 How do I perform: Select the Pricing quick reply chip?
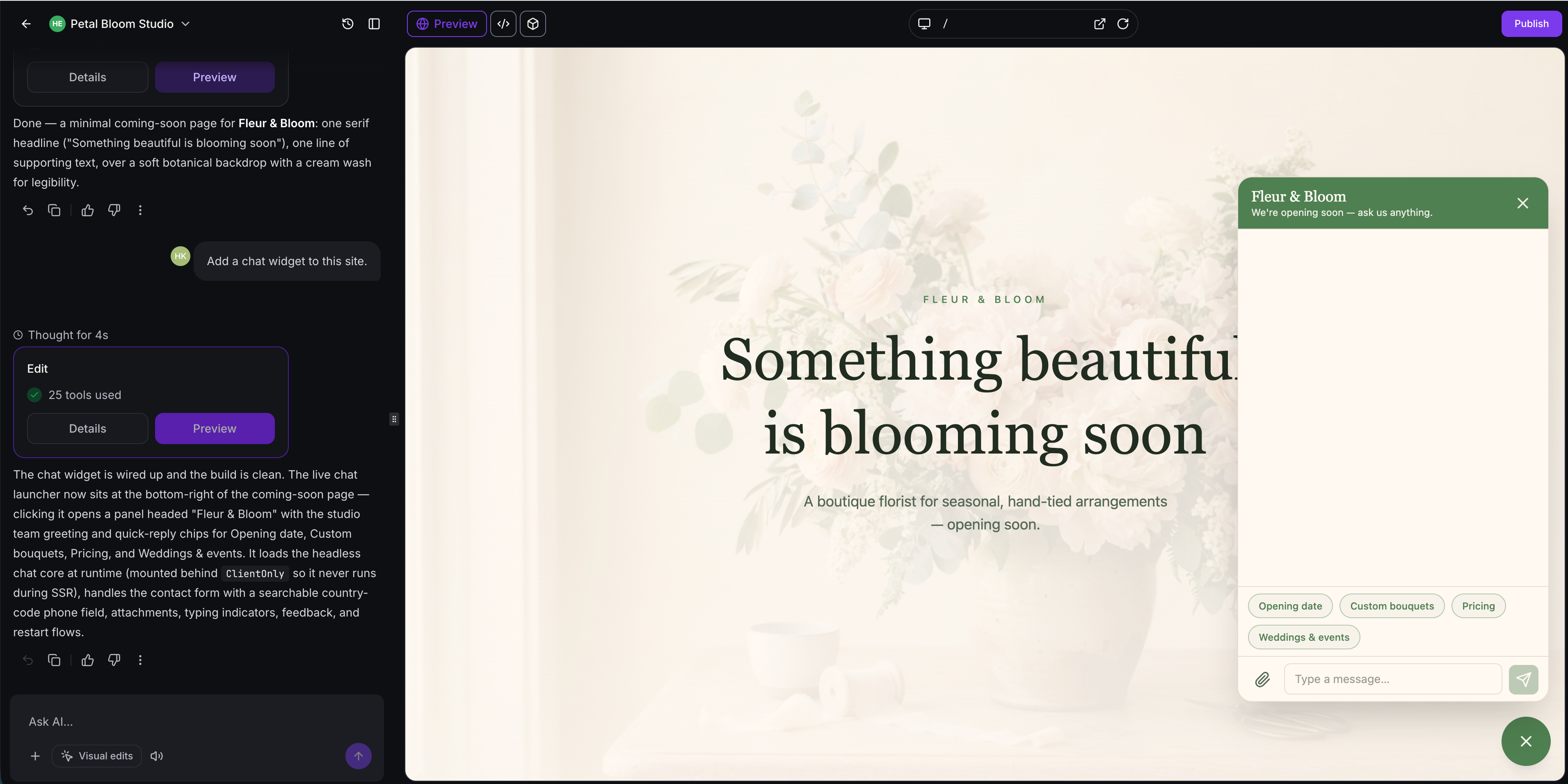(x=1479, y=606)
